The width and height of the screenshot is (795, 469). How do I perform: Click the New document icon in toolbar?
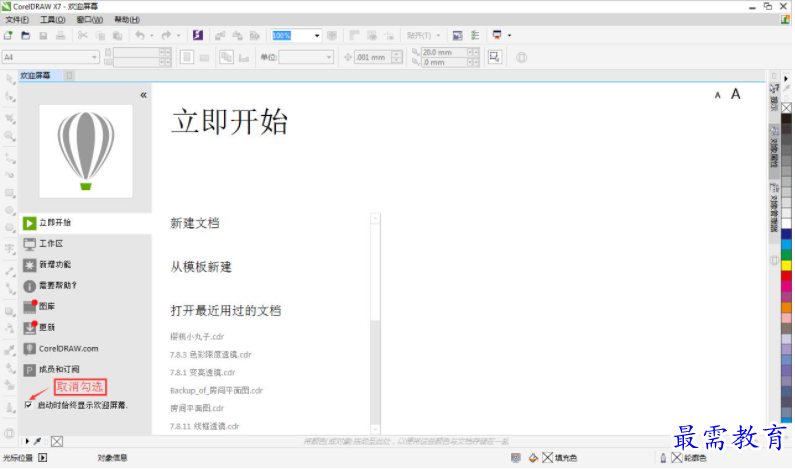(8, 35)
